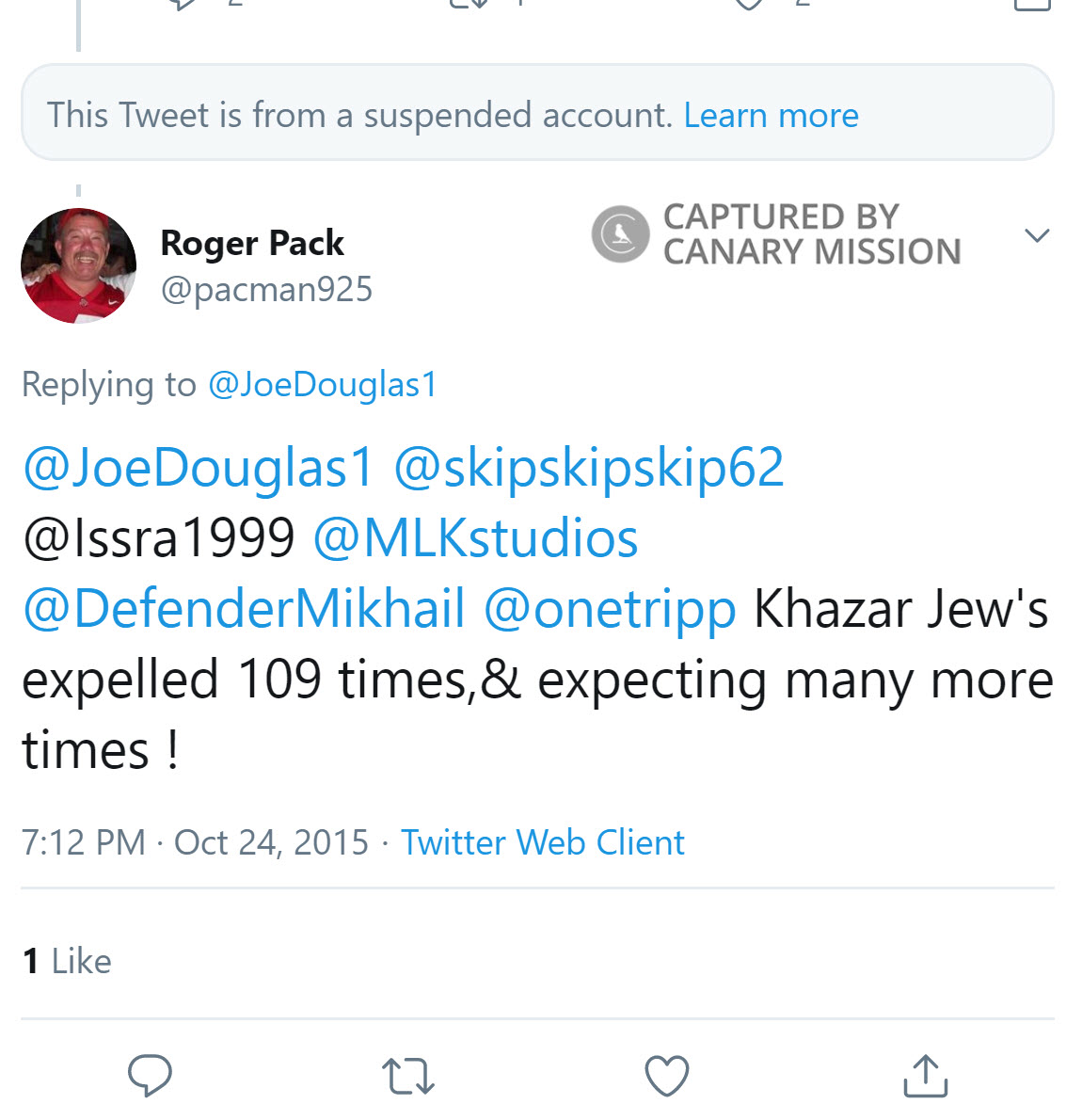View the 1 Like list
Image resolution: width=1066 pixels, height=1120 pixels.
click(67, 961)
